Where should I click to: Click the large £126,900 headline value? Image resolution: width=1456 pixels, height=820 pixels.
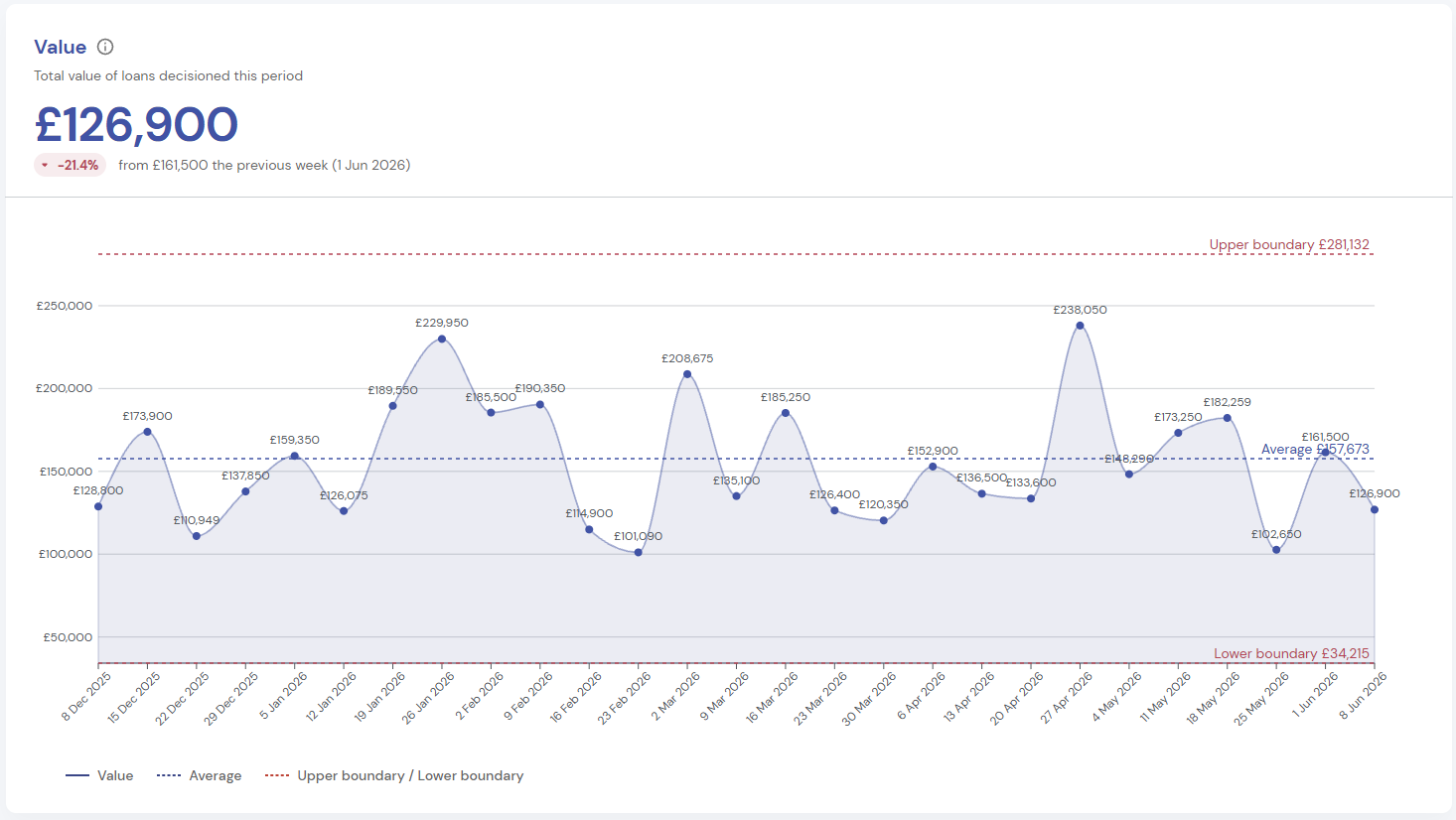[x=137, y=124]
